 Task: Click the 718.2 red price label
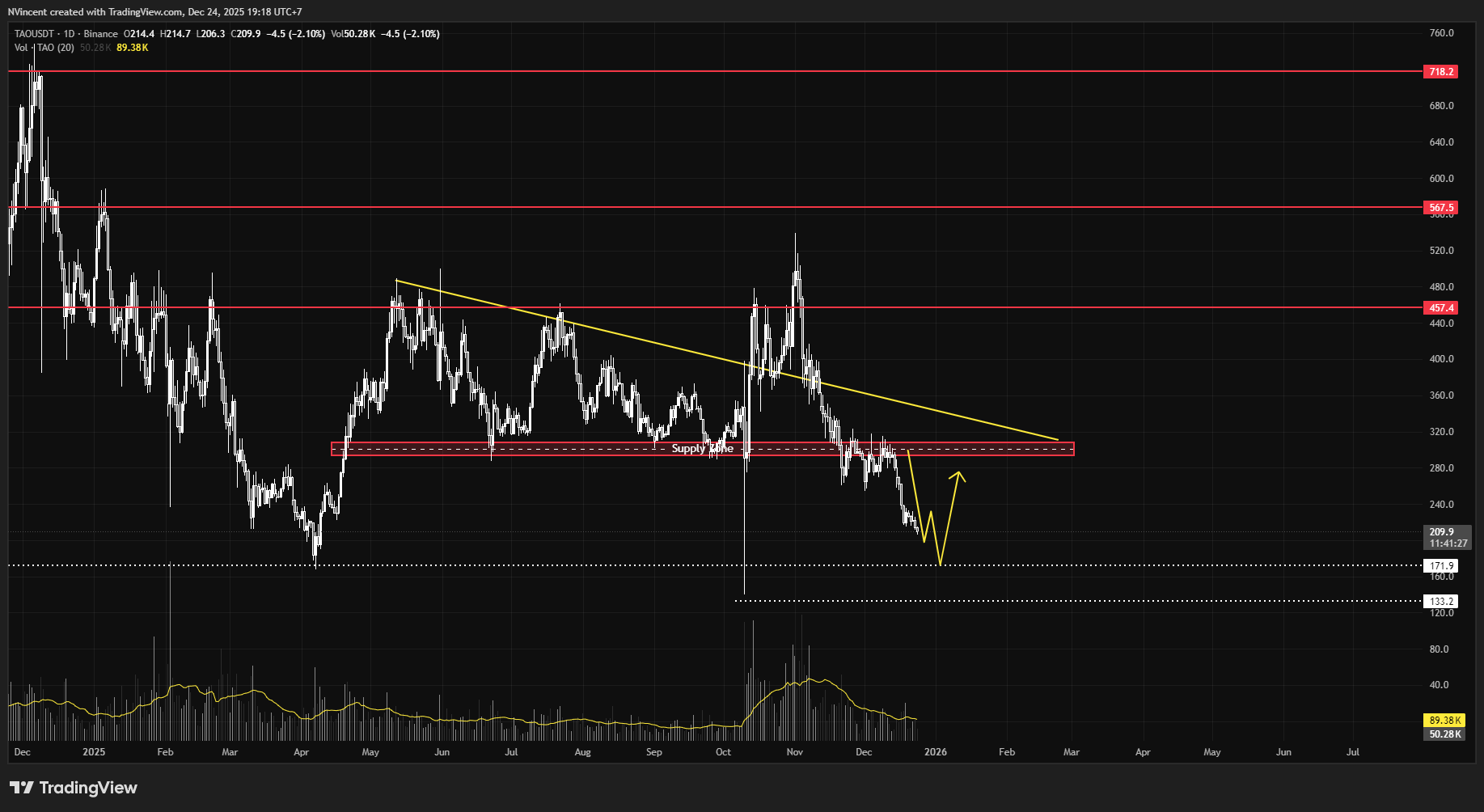point(1441,72)
